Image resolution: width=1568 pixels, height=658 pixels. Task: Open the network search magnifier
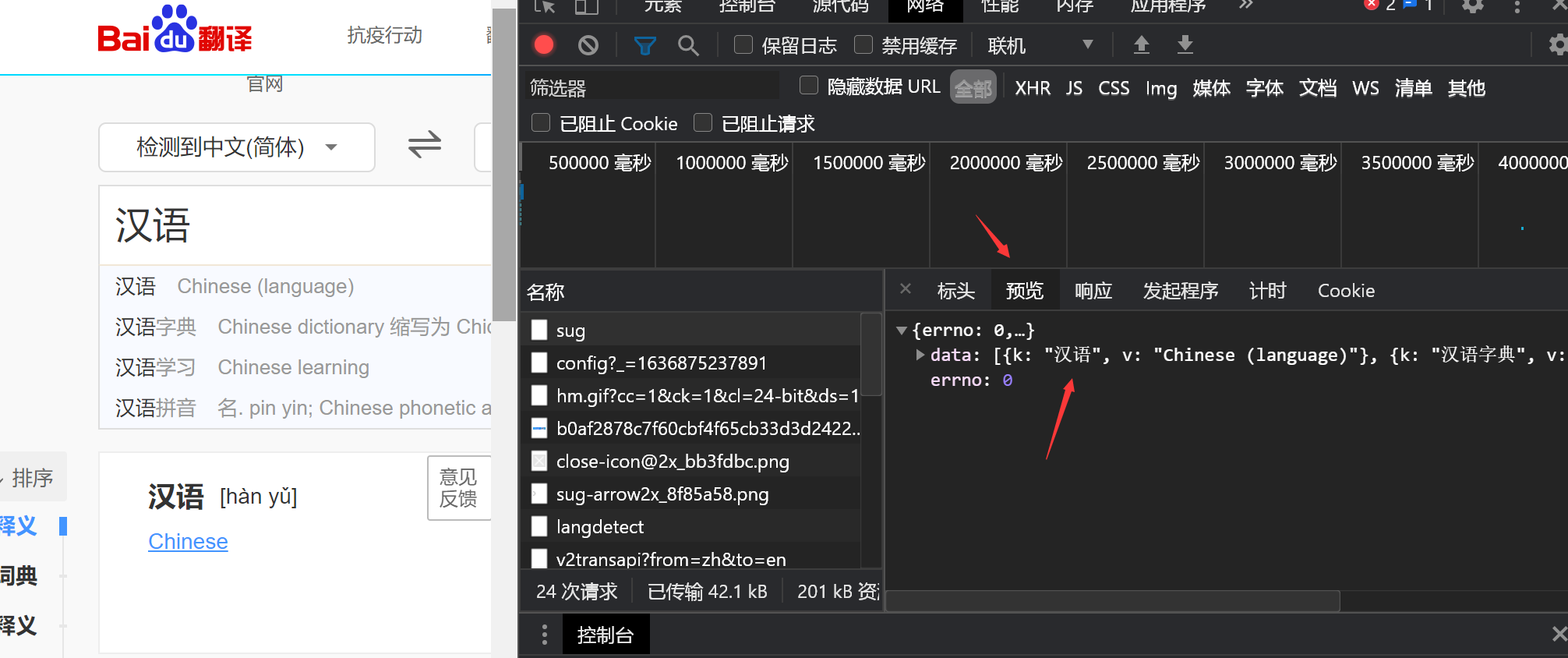tap(688, 46)
